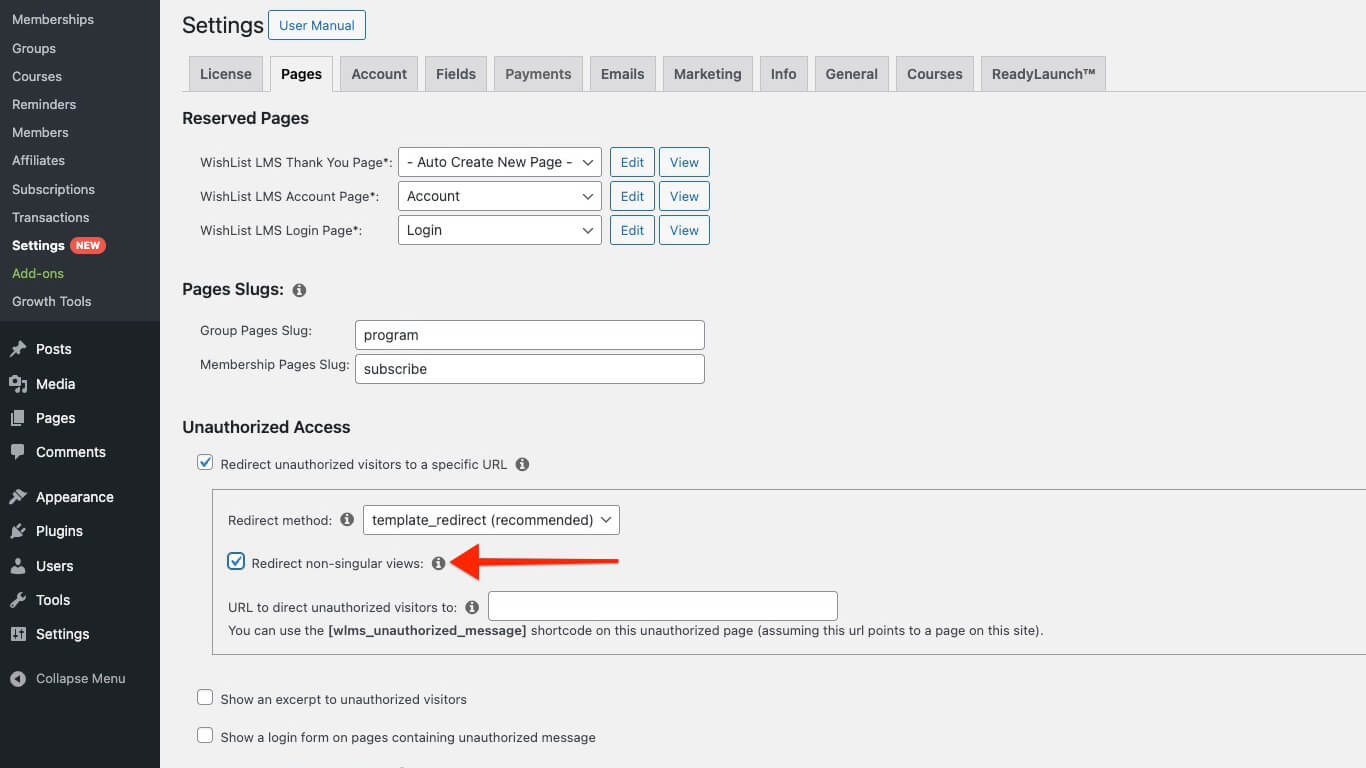This screenshot has height=768, width=1366.
Task: Open the User Manual
Action: (316, 25)
